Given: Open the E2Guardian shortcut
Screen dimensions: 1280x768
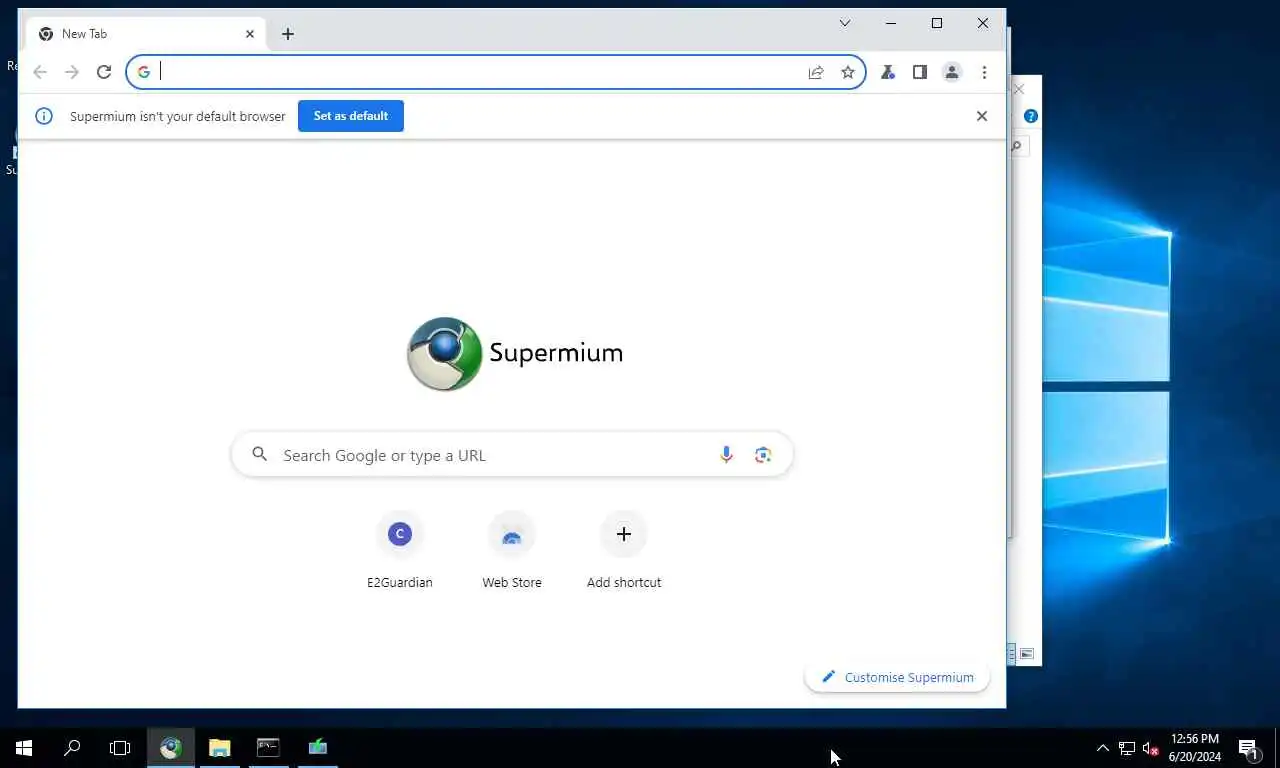Looking at the screenshot, I should 400,550.
